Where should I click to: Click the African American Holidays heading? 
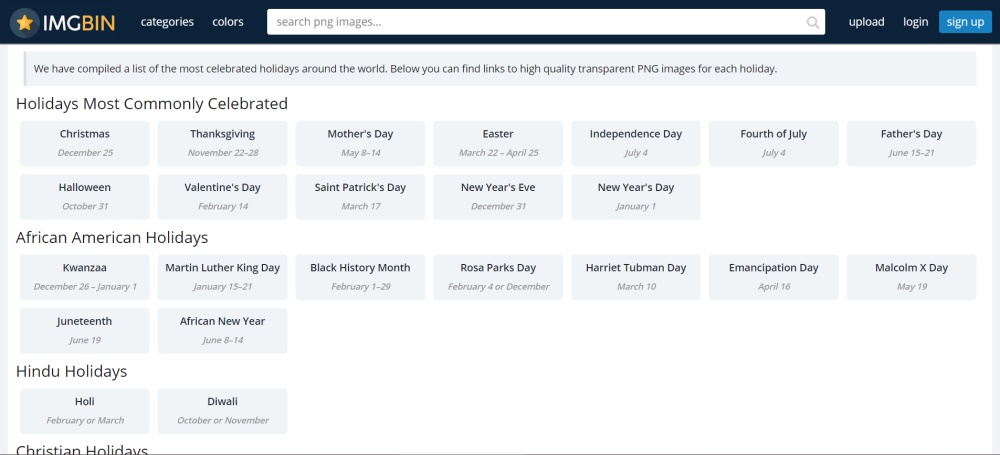[112, 238]
